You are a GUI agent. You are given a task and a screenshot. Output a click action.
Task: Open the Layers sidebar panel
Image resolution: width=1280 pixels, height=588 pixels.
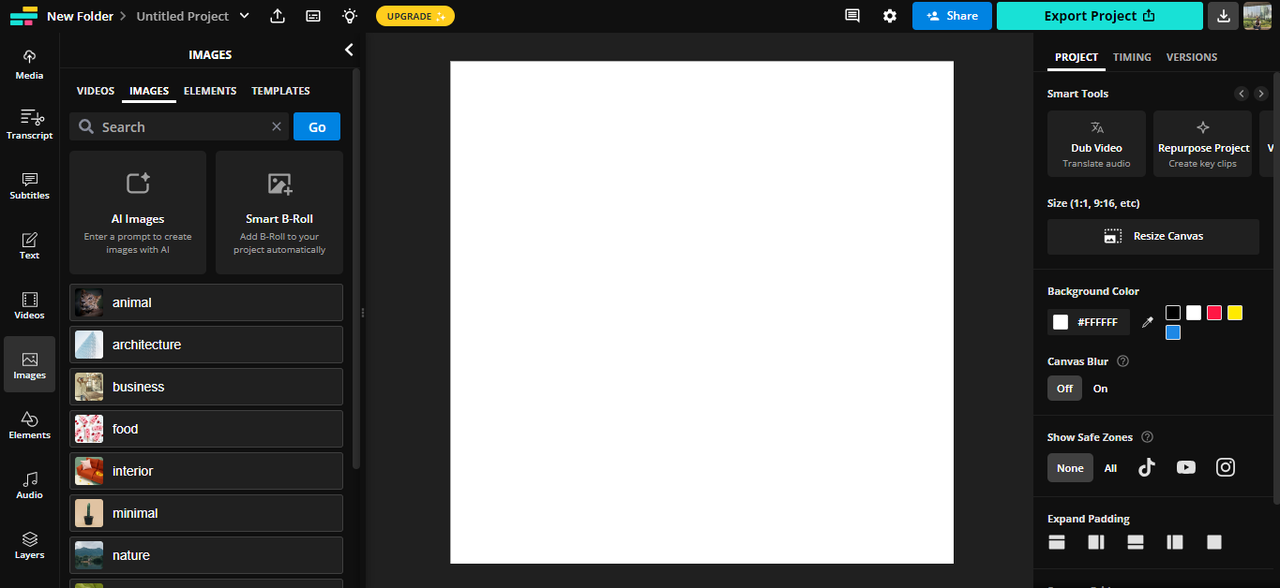point(29,544)
